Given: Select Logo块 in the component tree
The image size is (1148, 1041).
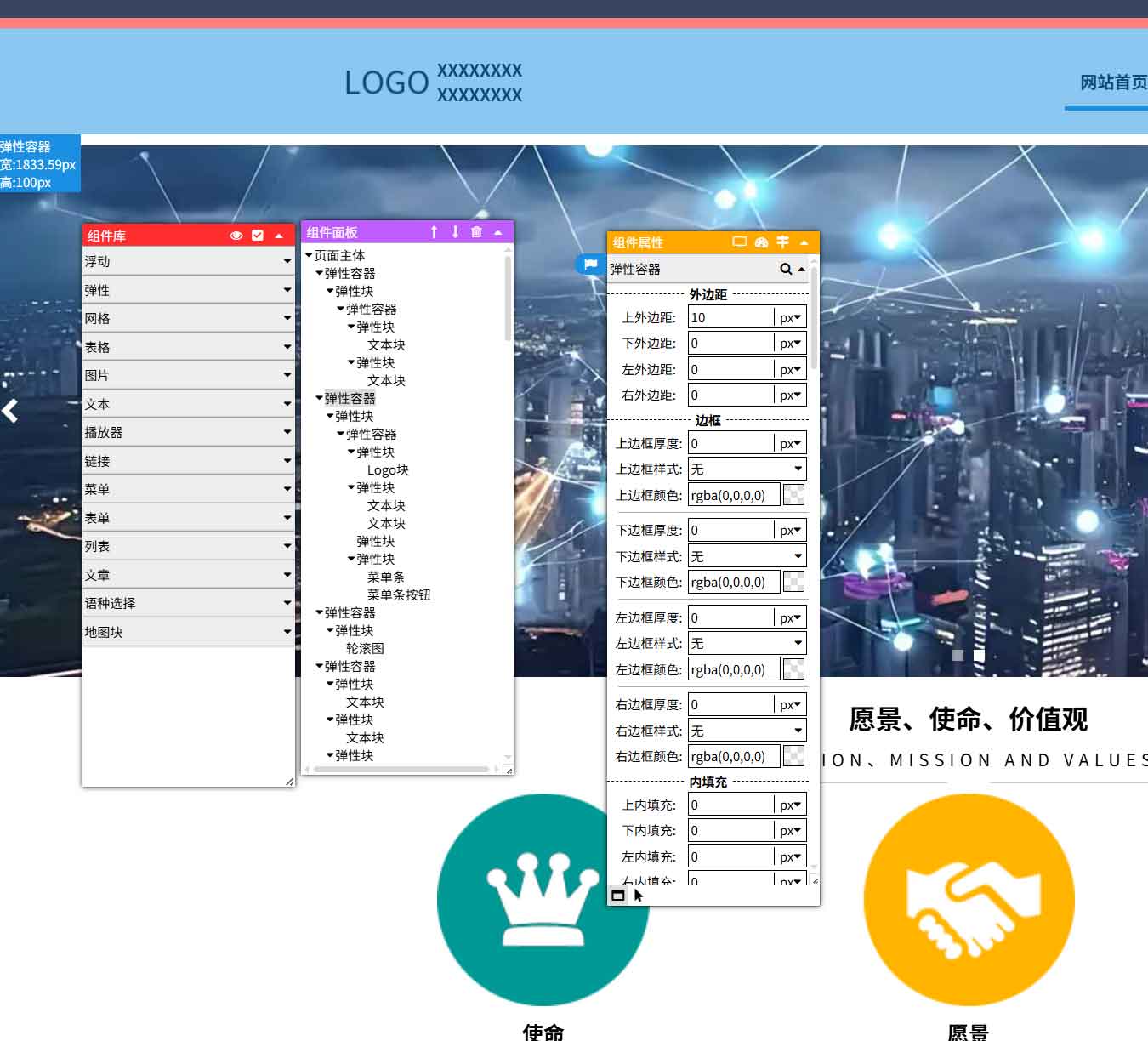Looking at the screenshot, I should 388,470.
